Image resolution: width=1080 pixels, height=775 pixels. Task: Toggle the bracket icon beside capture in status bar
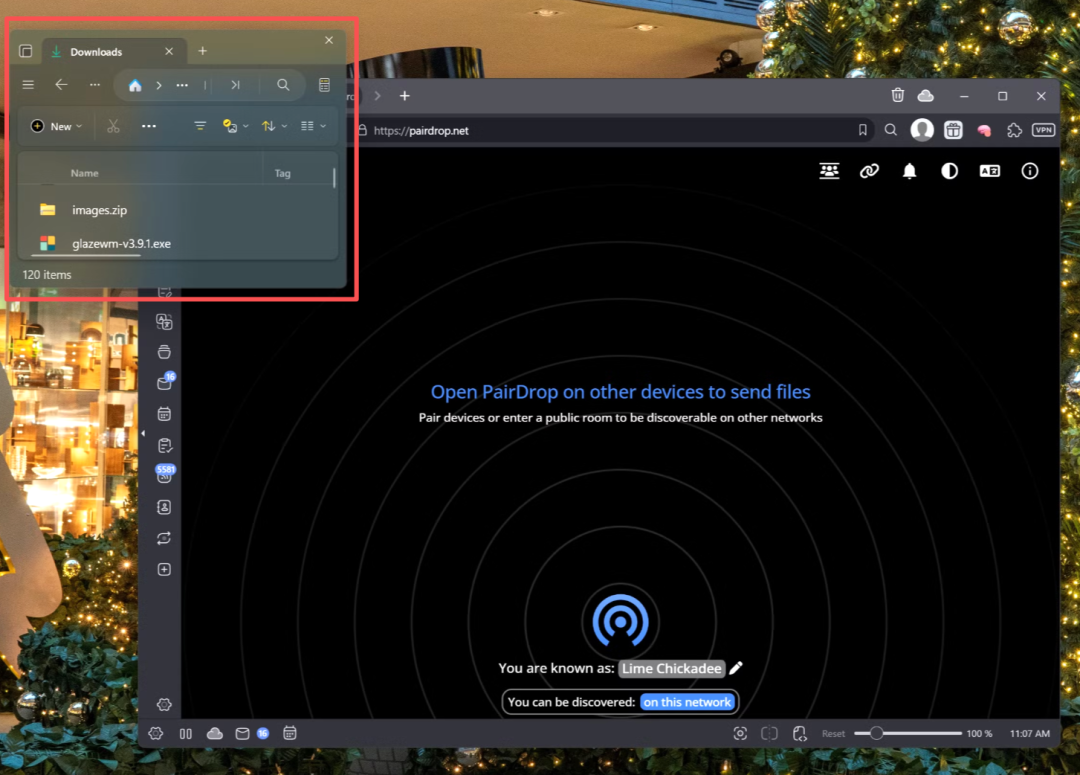(x=769, y=734)
